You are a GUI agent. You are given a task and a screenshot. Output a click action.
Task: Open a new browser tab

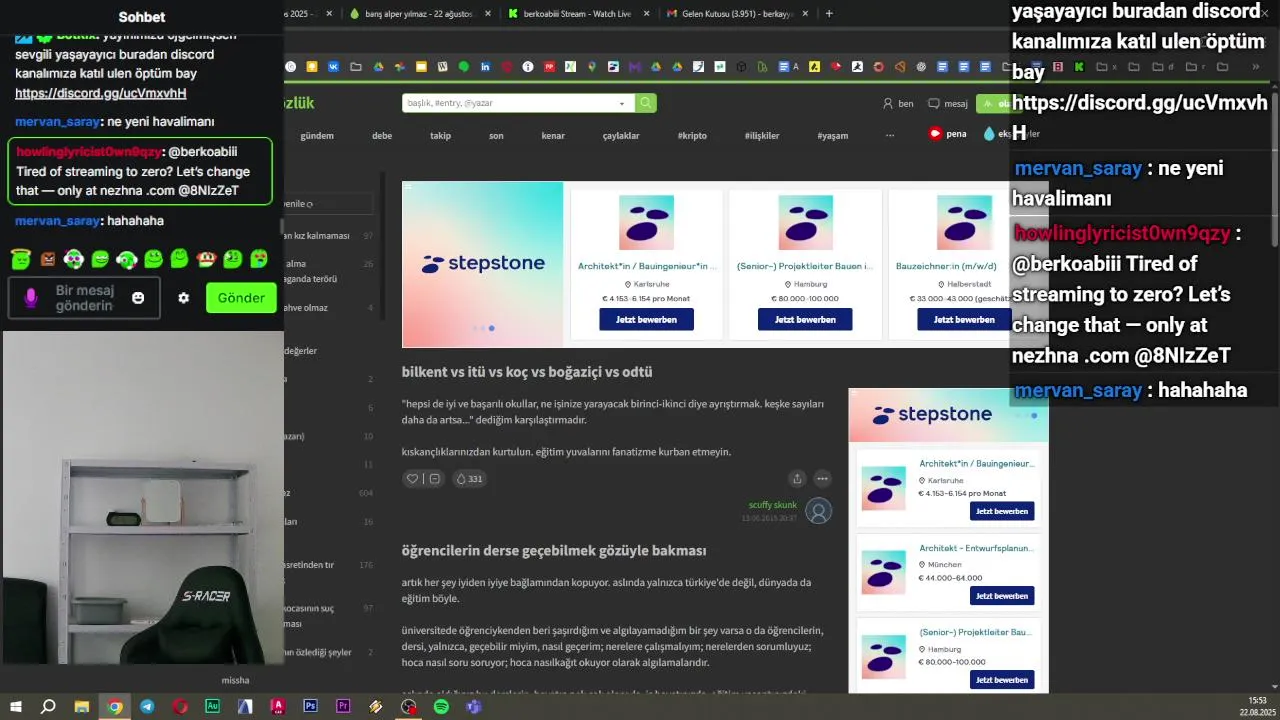click(829, 14)
